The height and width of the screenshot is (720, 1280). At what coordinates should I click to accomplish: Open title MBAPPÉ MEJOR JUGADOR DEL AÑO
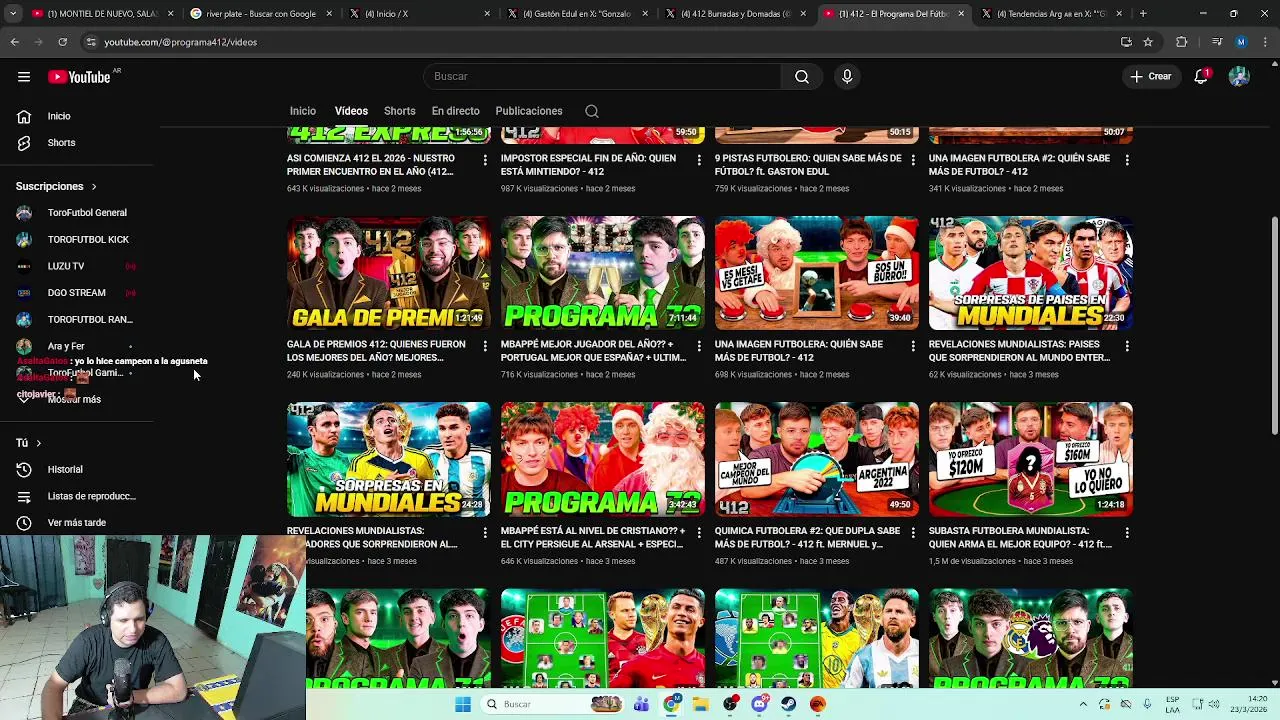point(593,351)
